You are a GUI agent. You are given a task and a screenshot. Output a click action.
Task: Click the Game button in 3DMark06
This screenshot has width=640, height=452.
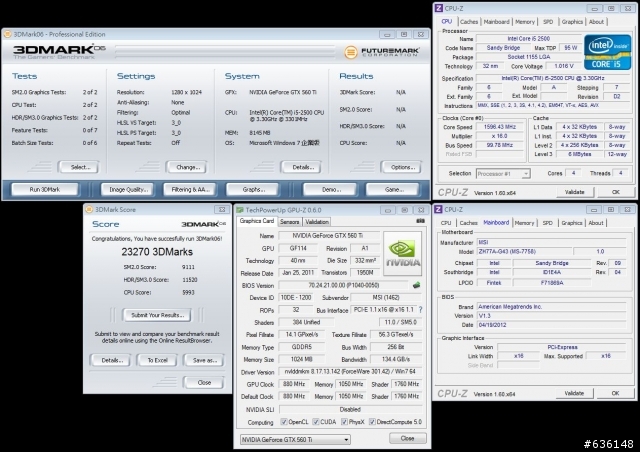(393, 189)
